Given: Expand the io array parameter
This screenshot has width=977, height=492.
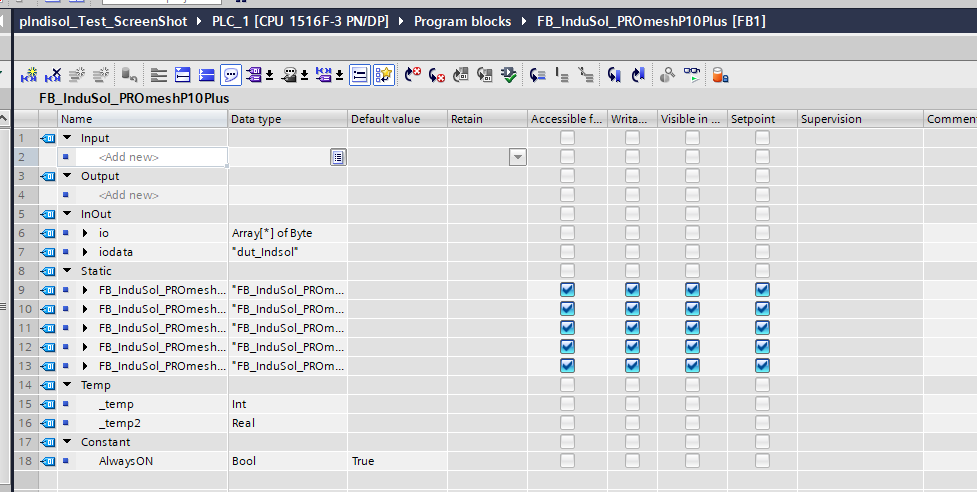Looking at the screenshot, I should (x=85, y=233).
